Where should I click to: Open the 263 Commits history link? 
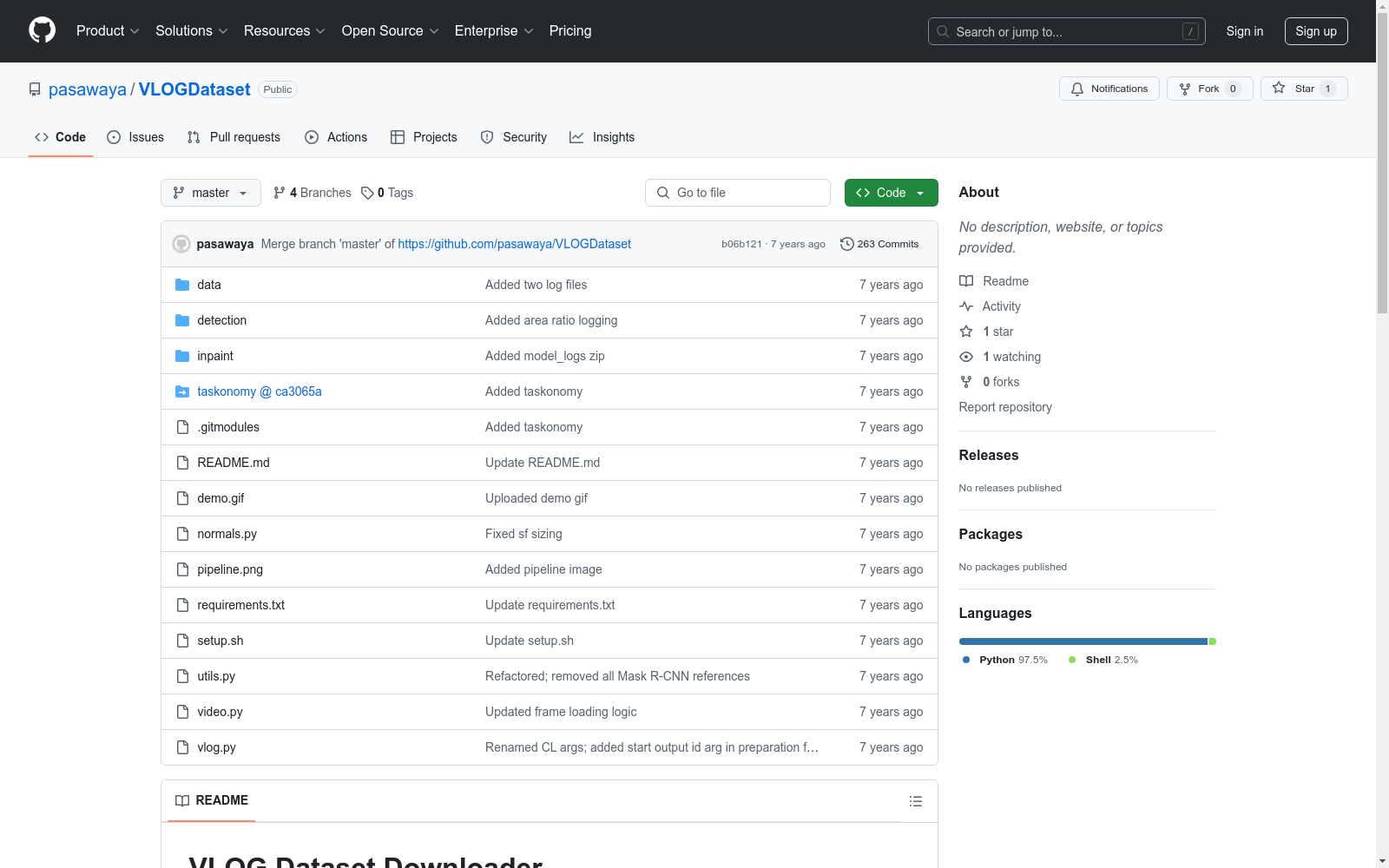[879, 244]
